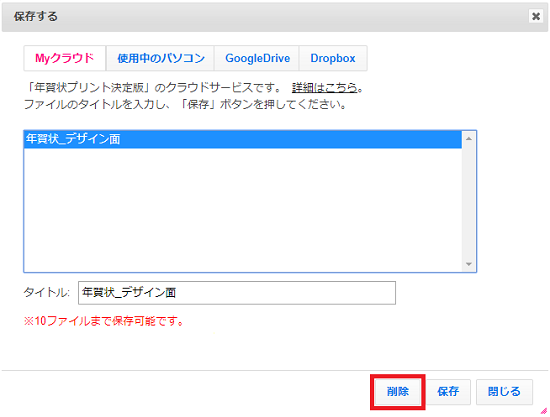This screenshot has height=417, width=550.
Task: Switch to the Dropbox tab
Action: pos(333,58)
